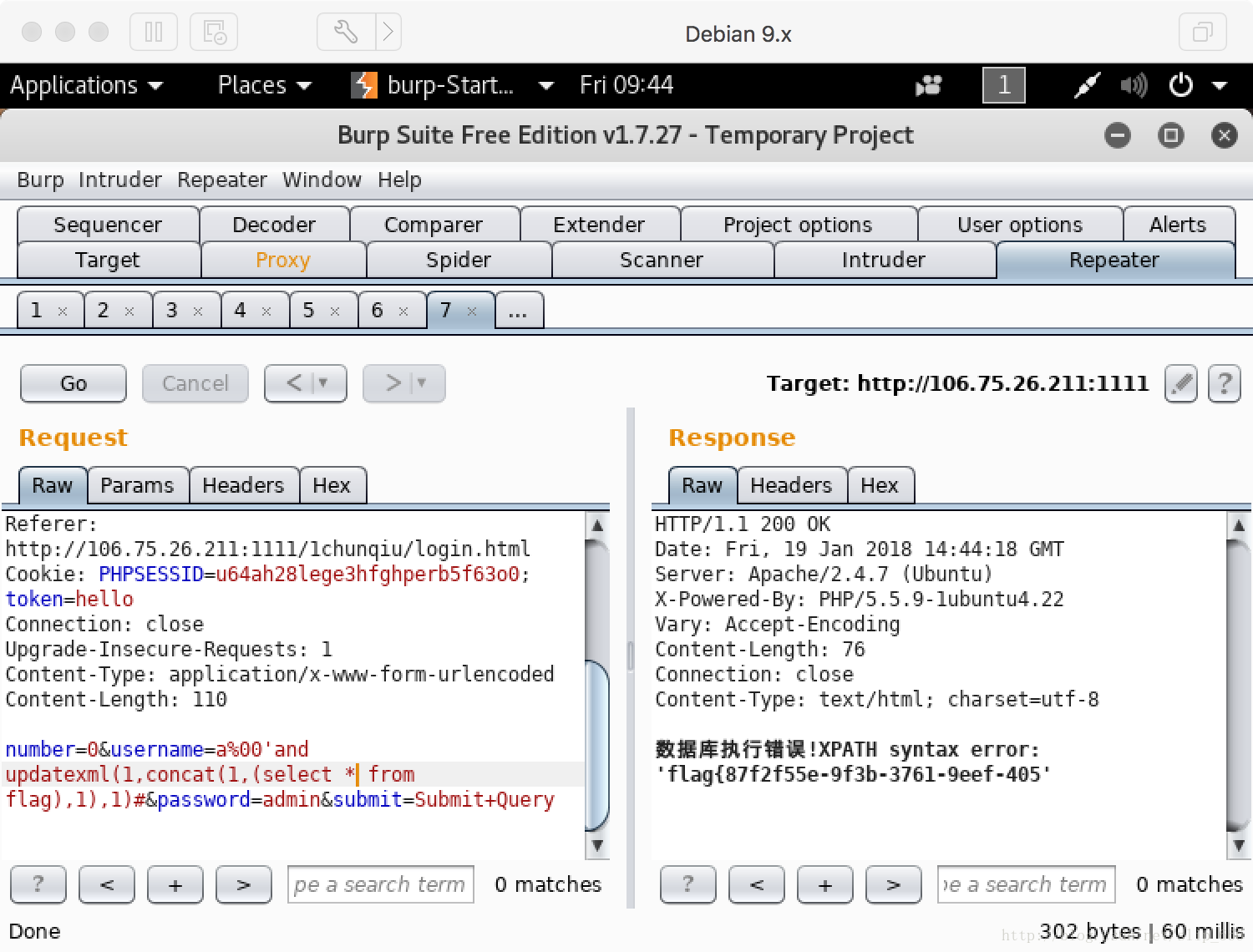Open the Help menu
The width and height of the screenshot is (1253, 952).
(x=399, y=180)
